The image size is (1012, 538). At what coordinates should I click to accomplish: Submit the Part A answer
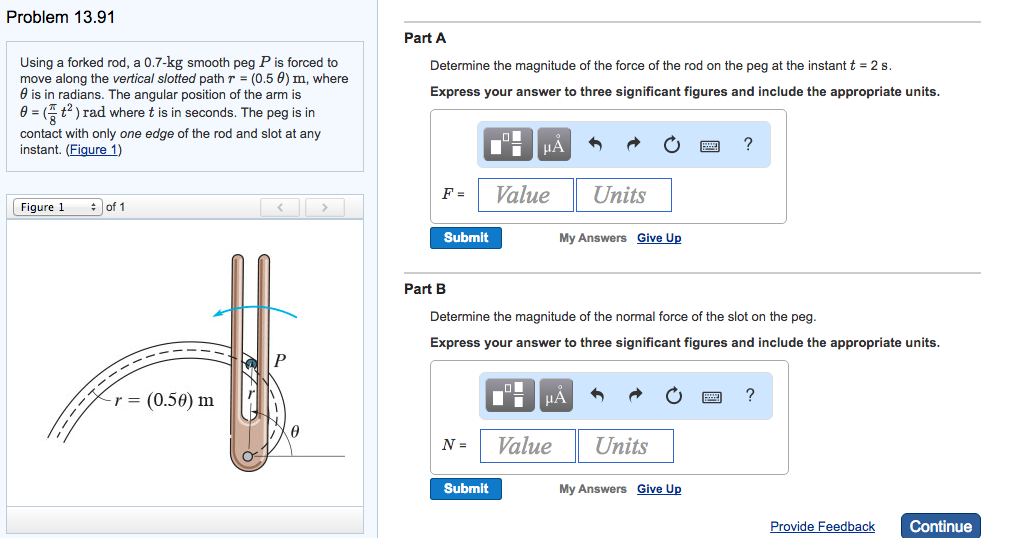coord(466,238)
